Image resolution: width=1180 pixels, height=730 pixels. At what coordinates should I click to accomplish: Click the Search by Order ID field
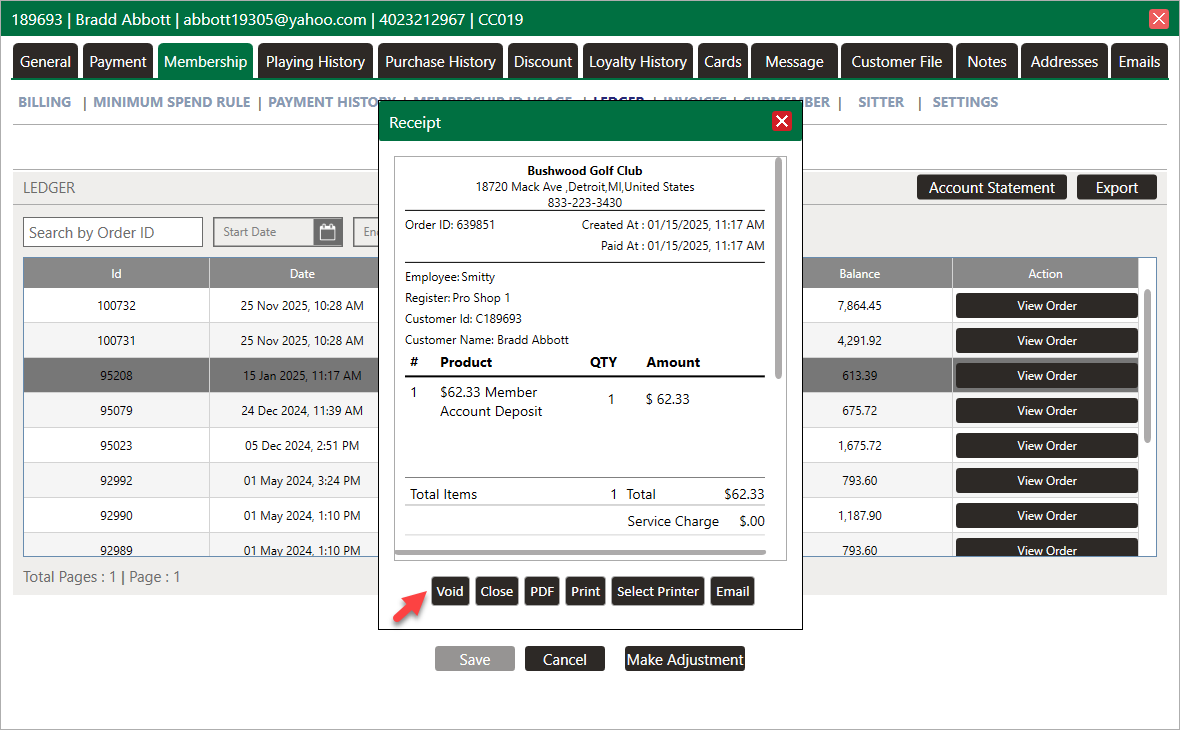tap(112, 232)
